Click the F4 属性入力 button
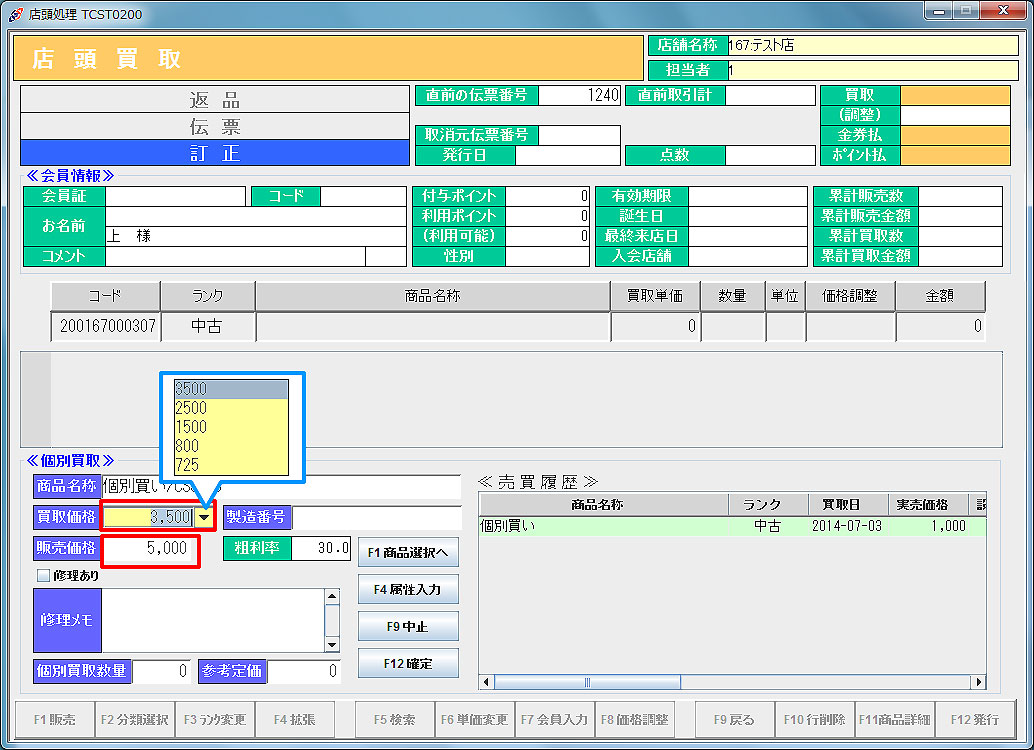1034x750 pixels. (407, 590)
